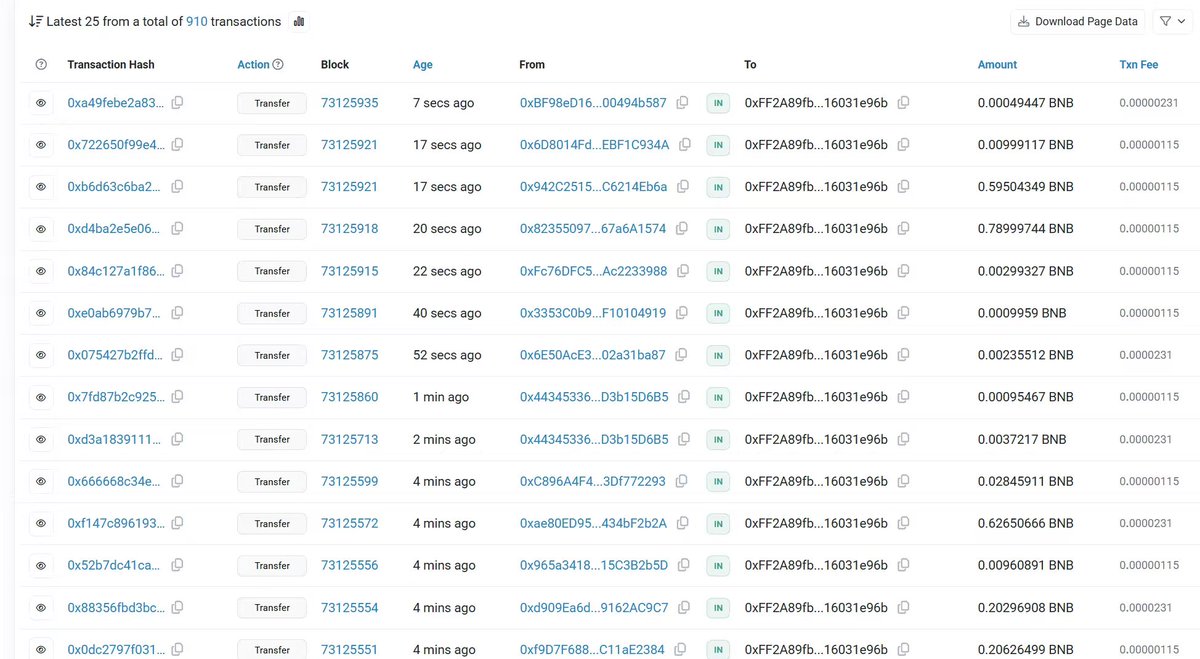Open address 0xd909Ea6d...9162AC9C7
Image resolution: width=1200 pixels, height=659 pixels.
(x=594, y=607)
